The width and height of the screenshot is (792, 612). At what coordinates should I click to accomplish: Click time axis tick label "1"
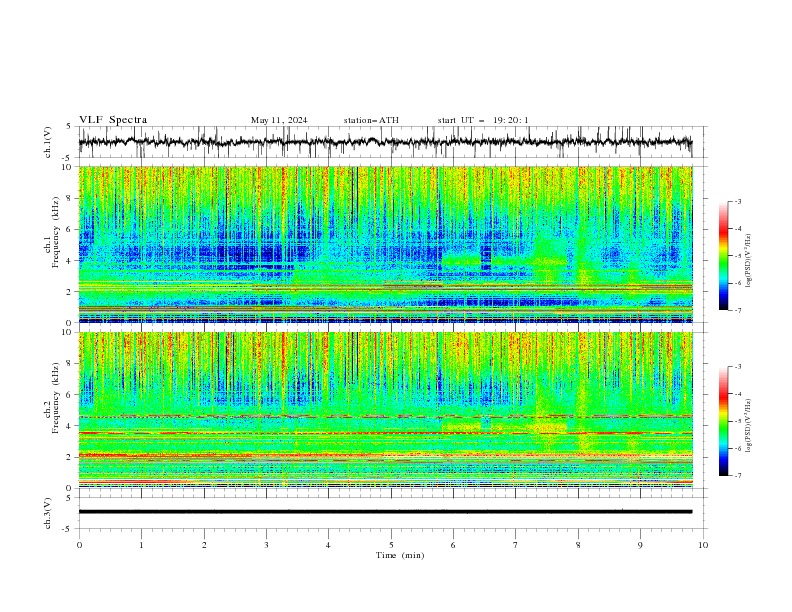[x=141, y=545]
